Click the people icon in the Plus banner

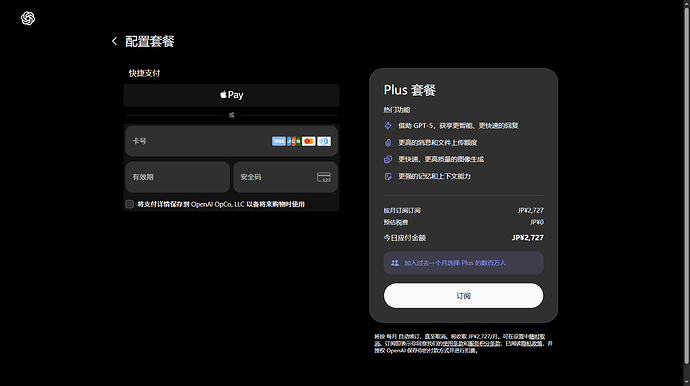tap(395, 263)
